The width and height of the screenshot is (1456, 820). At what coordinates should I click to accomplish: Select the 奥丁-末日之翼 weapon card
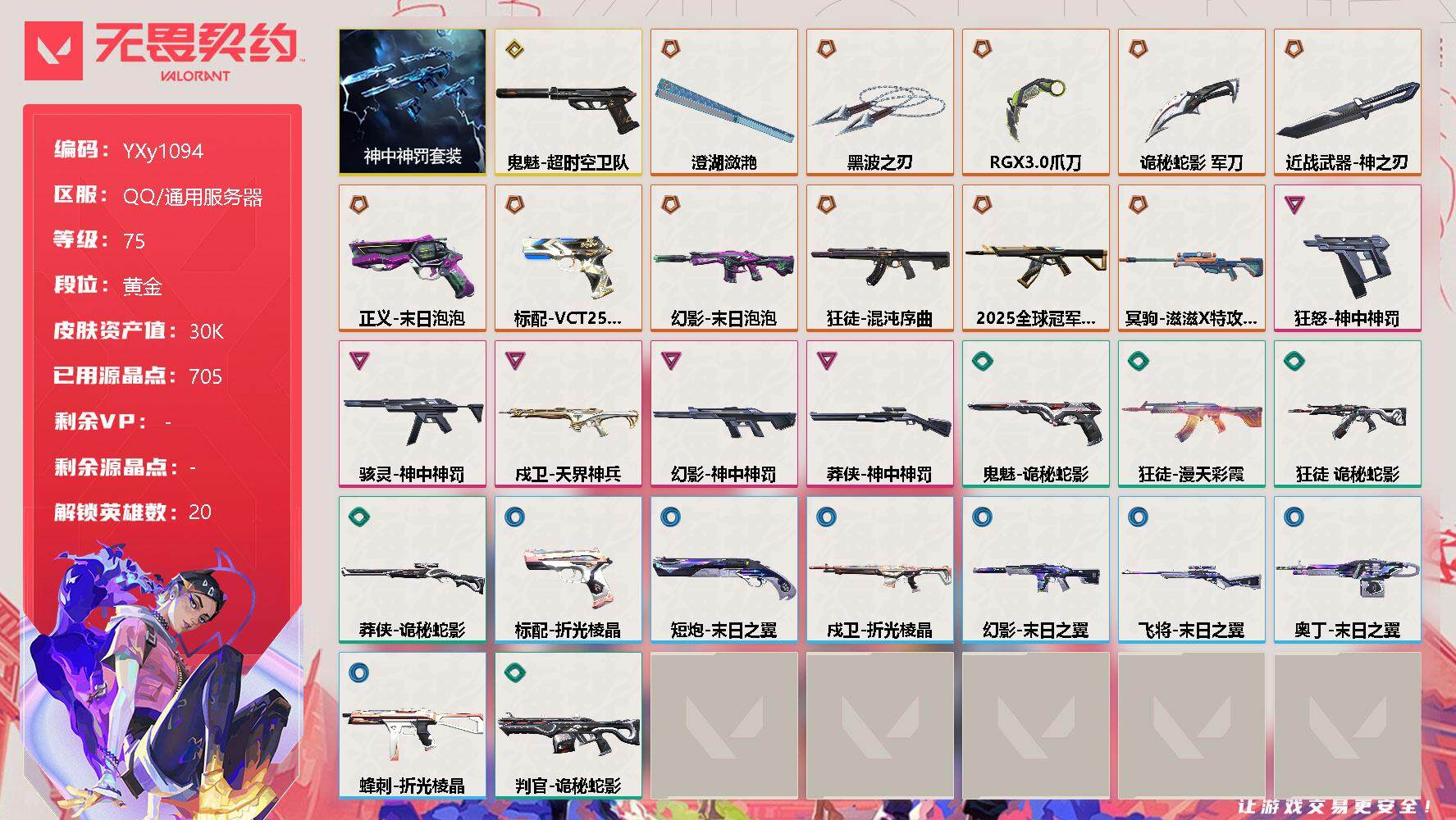click(1347, 569)
